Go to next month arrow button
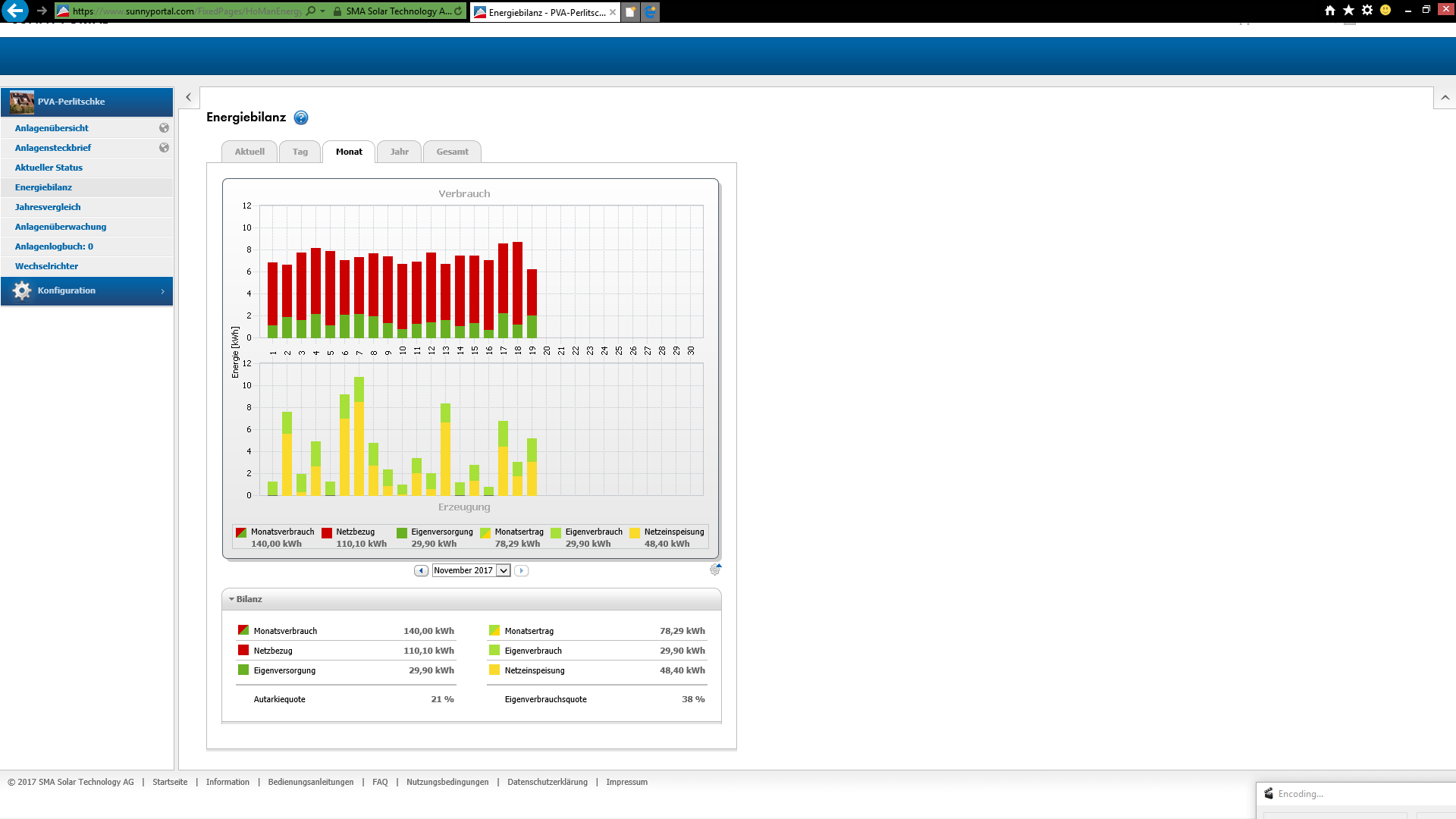 click(521, 570)
